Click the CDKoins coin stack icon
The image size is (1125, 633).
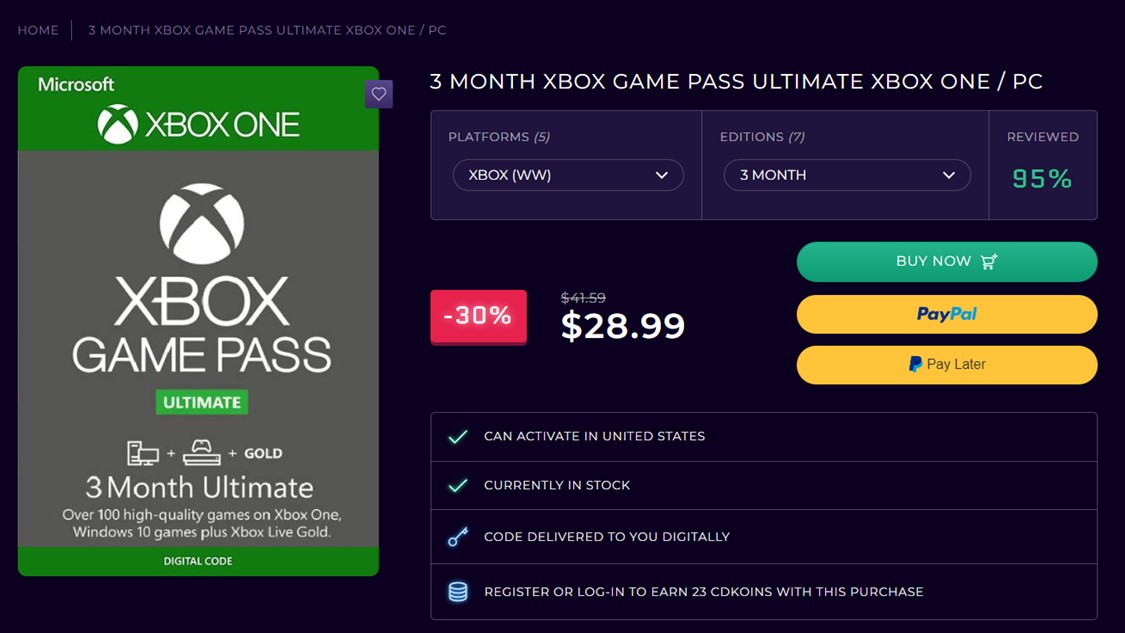click(458, 592)
